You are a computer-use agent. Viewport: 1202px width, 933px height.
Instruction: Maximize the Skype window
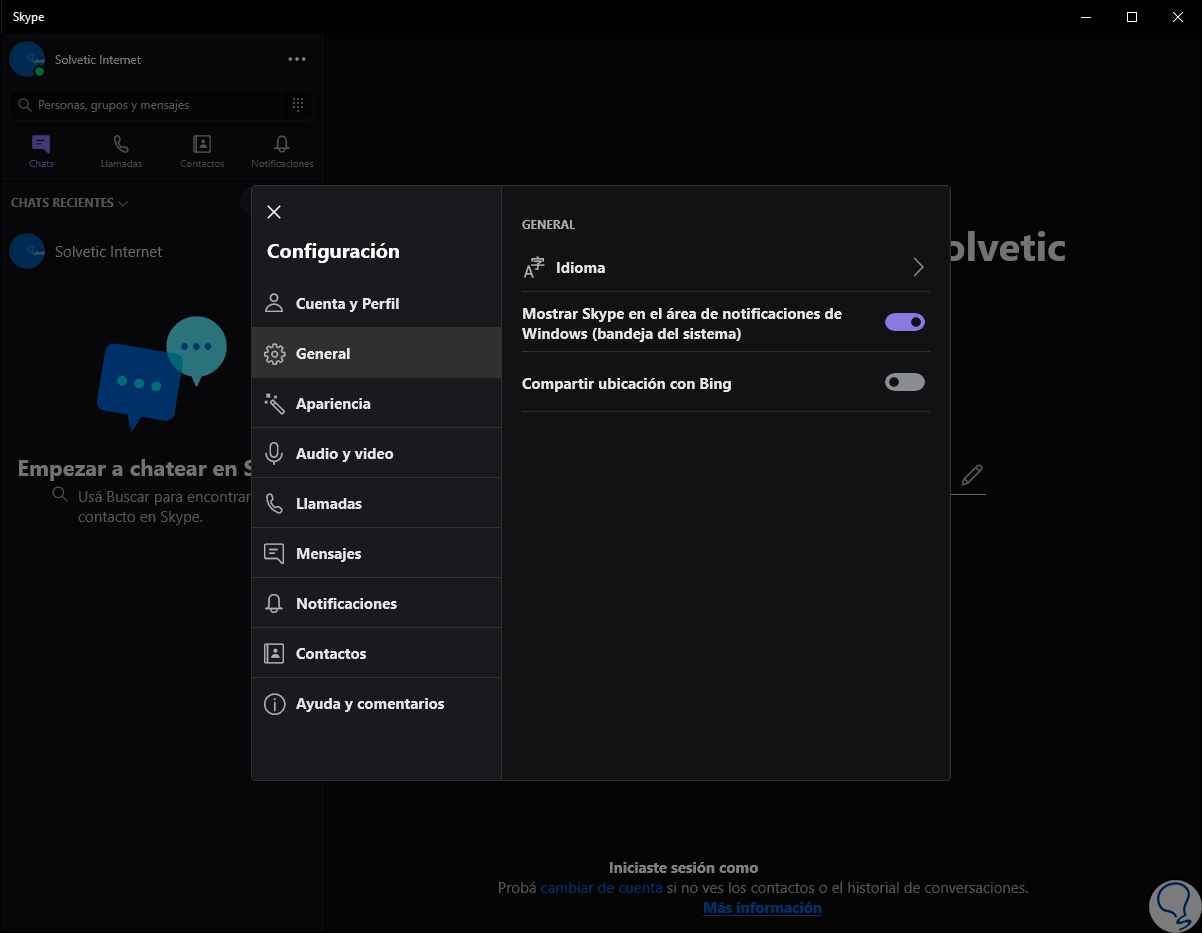(1132, 17)
